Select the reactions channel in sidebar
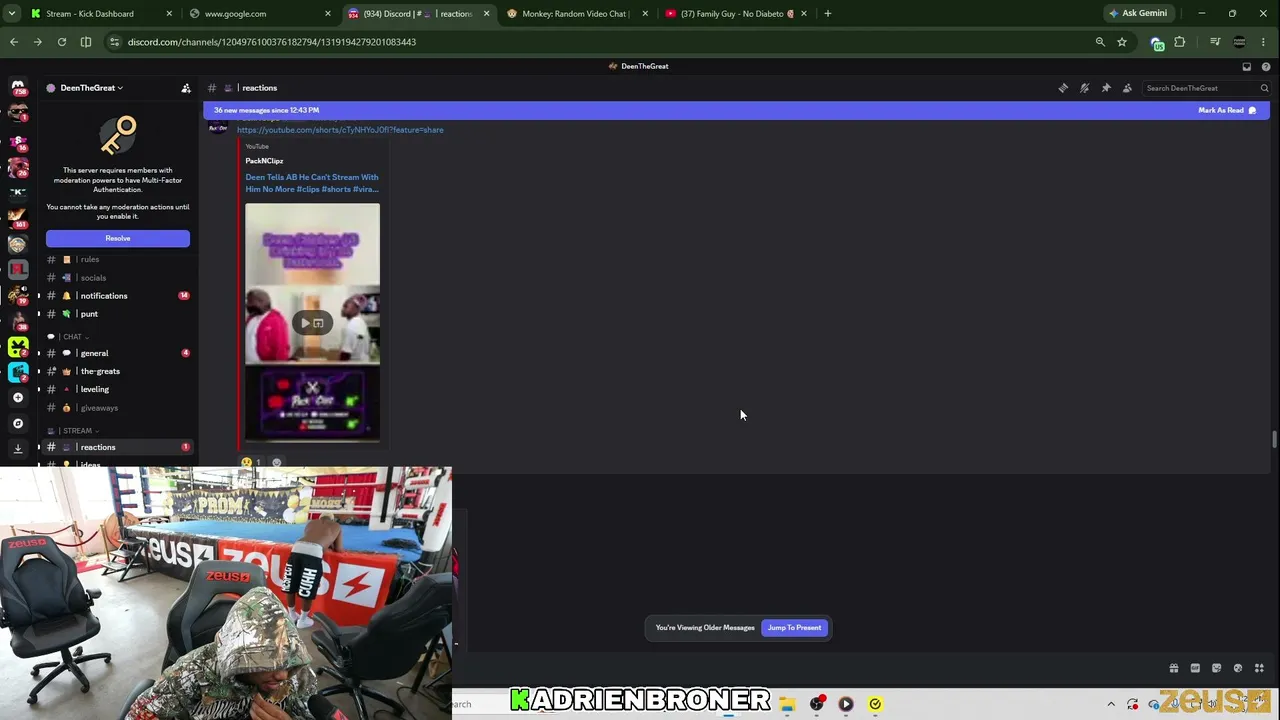The height and width of the screenshot is (720, 1280). pyautogui.click(x=118, y=447)
